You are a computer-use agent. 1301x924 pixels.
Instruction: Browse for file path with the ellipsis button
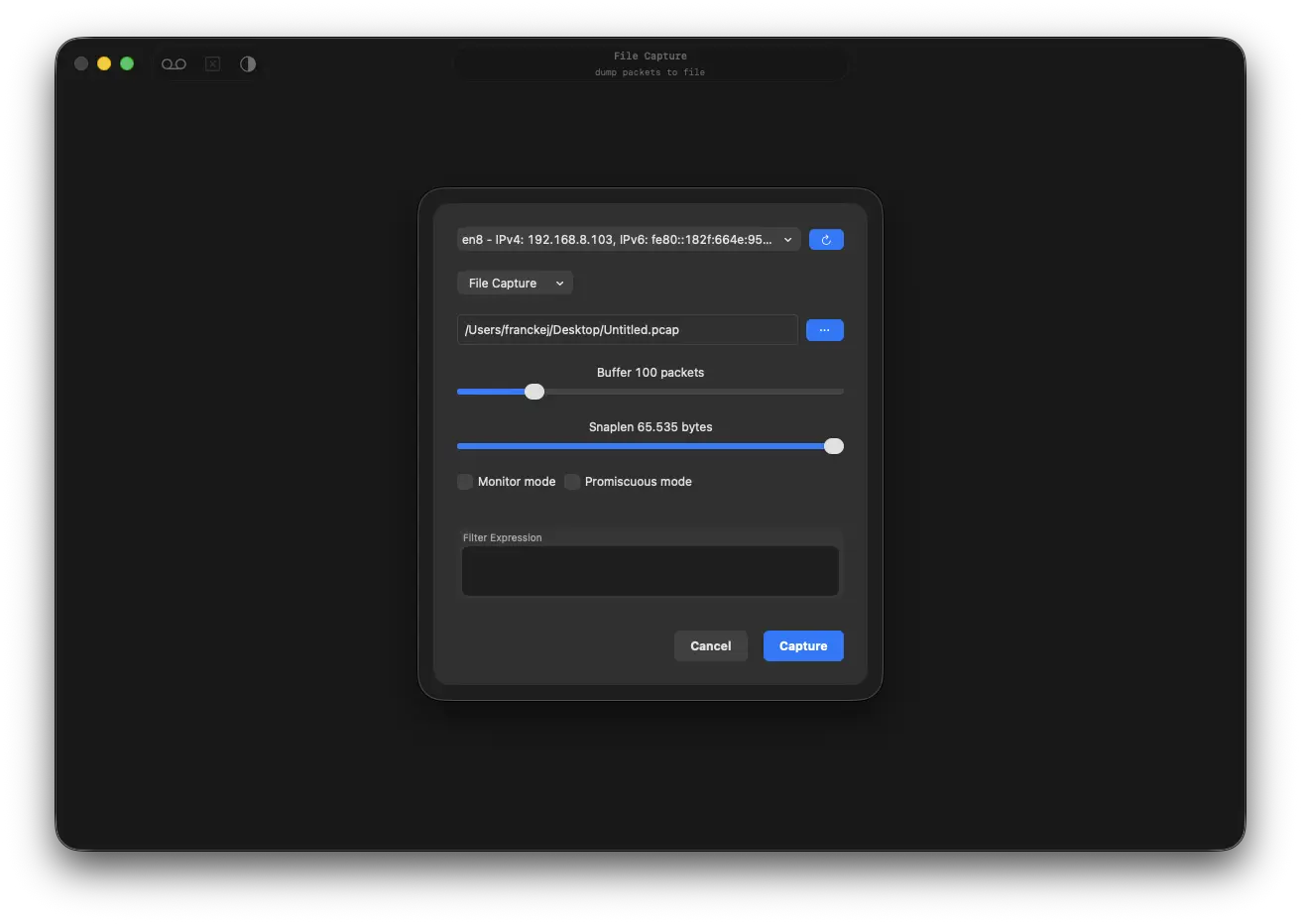(824, 330)
